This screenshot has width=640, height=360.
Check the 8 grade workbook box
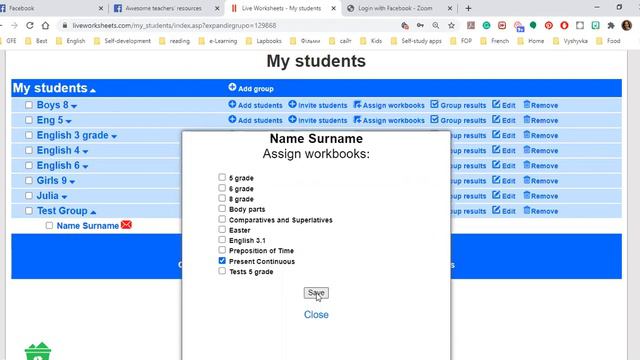click(222, 198)
